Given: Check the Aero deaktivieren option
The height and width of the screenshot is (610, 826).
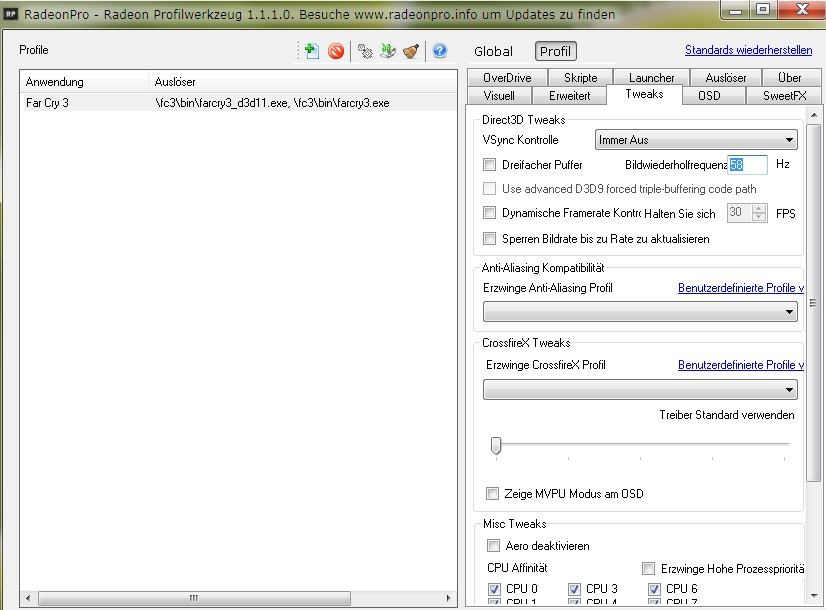Looking at the screenshot, I should tap(493, 546).
